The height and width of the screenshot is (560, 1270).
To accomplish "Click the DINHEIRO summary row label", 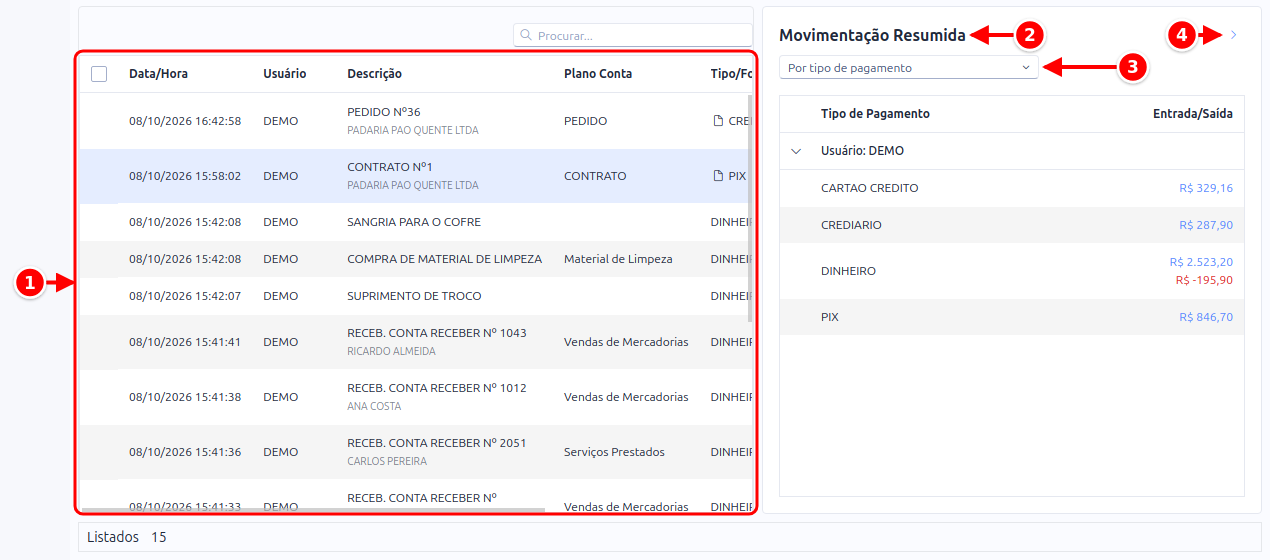I will (x=848, y=271).
